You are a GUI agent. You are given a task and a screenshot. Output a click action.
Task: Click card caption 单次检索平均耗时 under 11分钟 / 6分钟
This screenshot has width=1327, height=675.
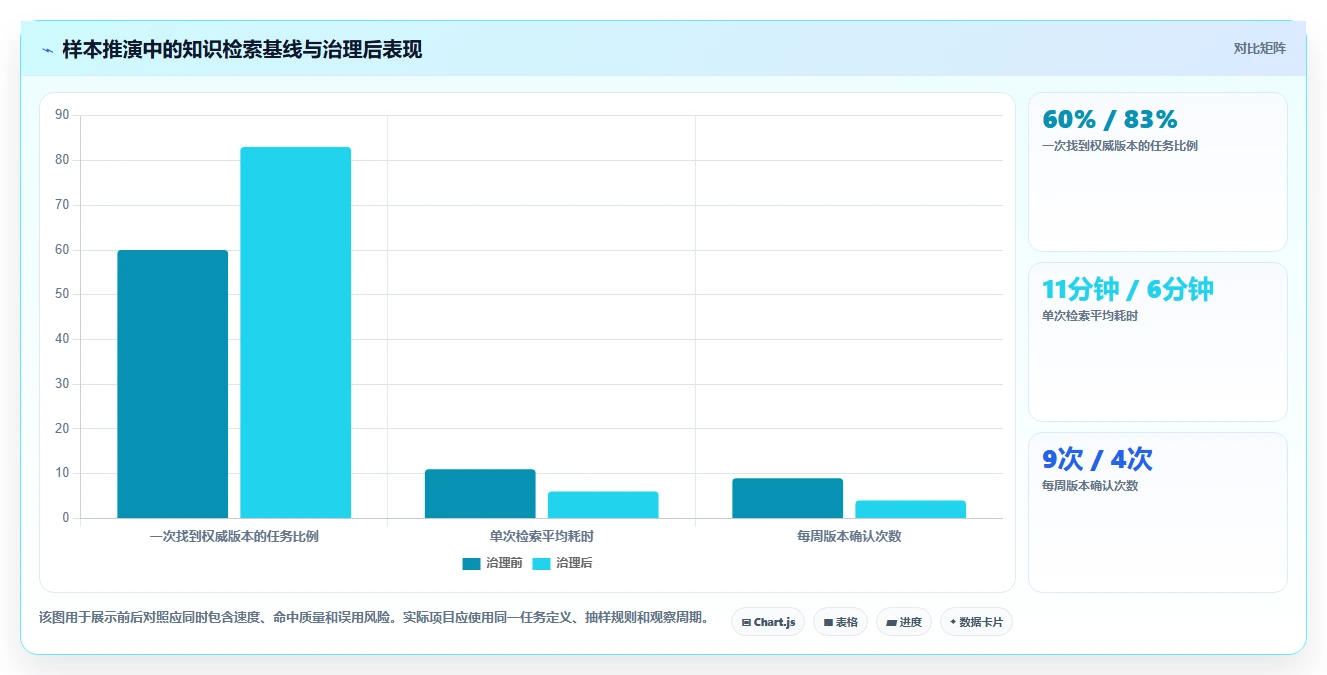point(1090,316)
